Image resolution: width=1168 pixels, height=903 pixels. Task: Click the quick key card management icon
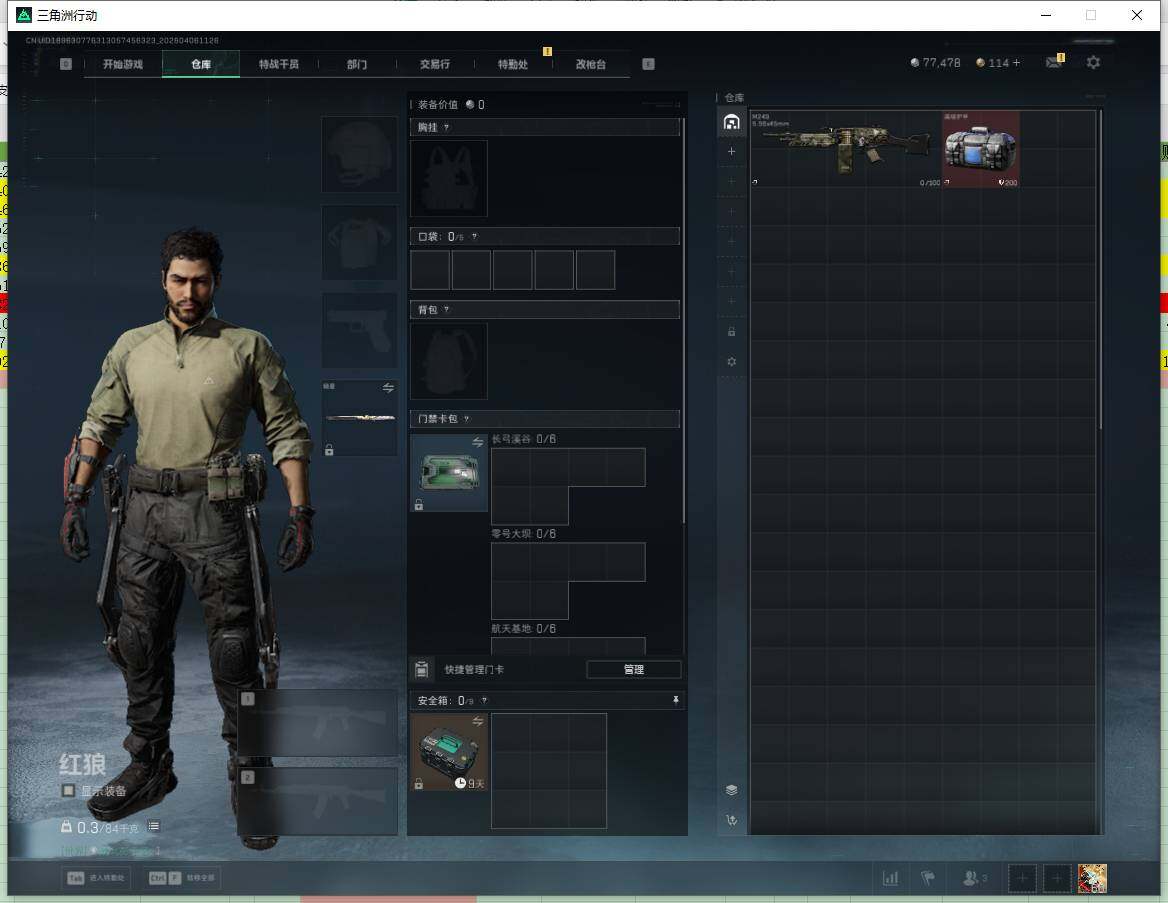point(422,669)
